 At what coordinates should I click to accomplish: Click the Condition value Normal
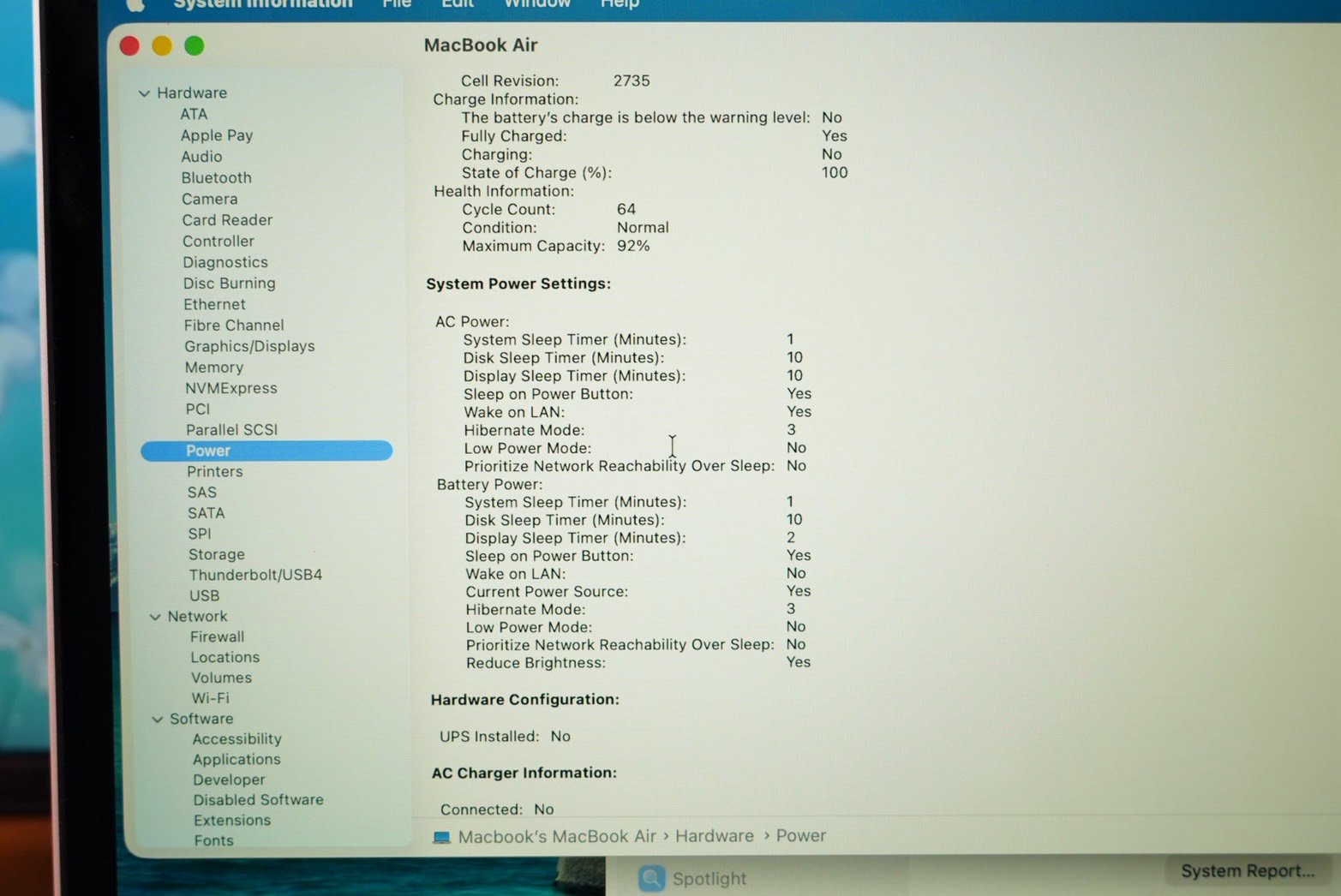click(643, 228)
